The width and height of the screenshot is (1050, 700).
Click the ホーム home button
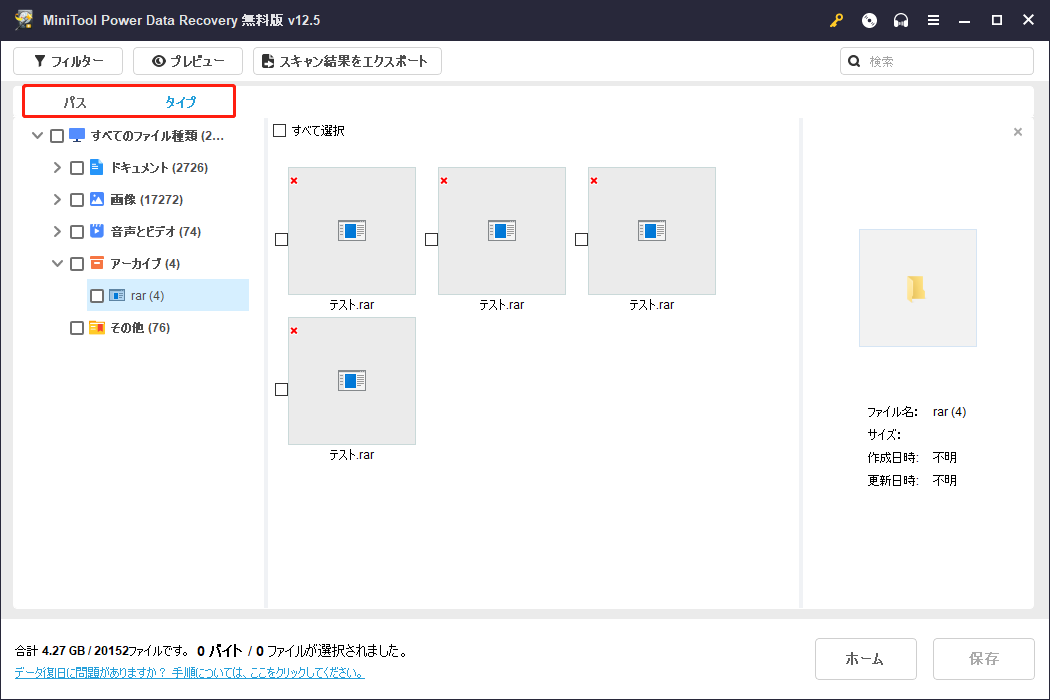pos(865,658)
